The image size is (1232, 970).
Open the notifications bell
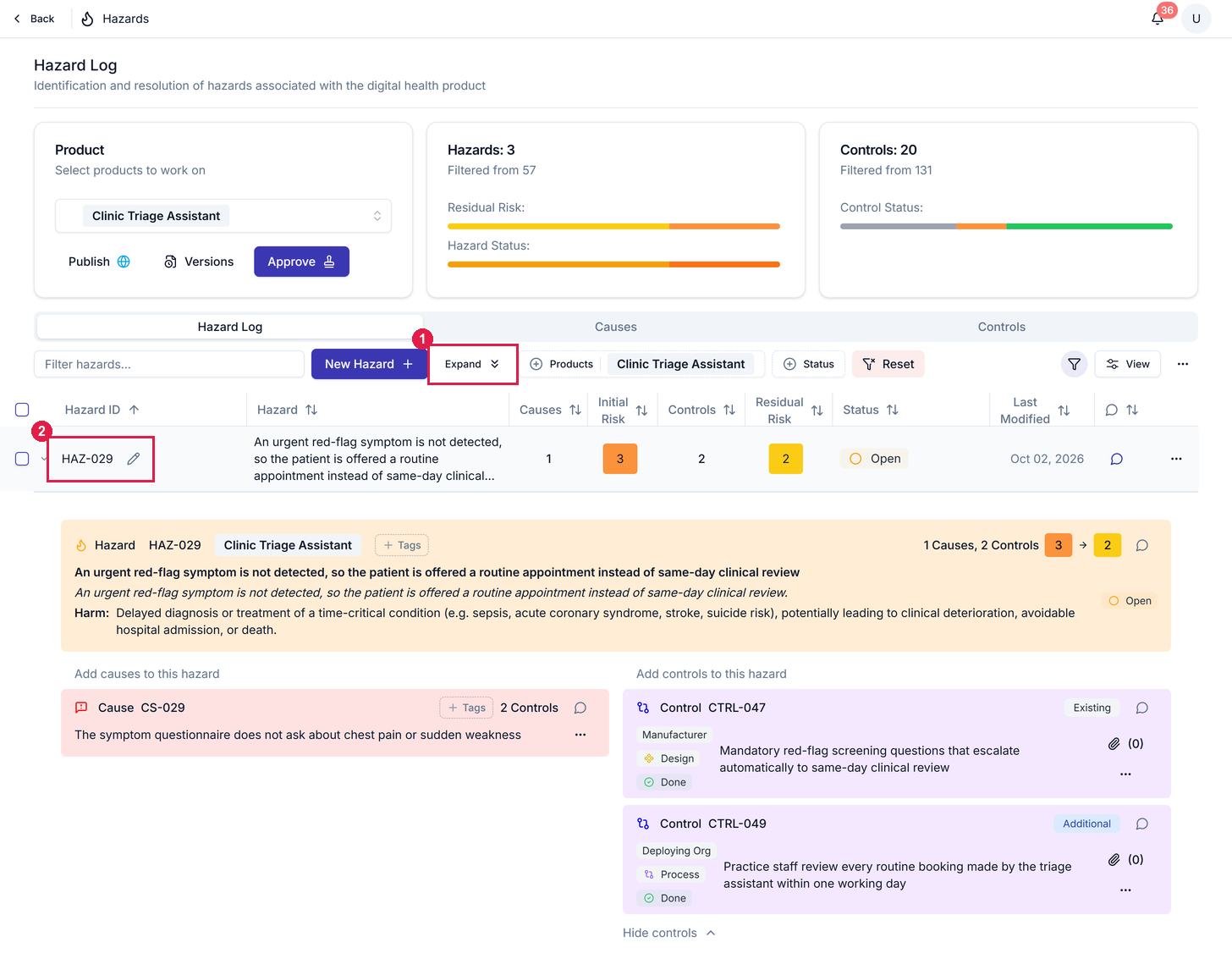pyautogui.click(x=1158, y=19)
